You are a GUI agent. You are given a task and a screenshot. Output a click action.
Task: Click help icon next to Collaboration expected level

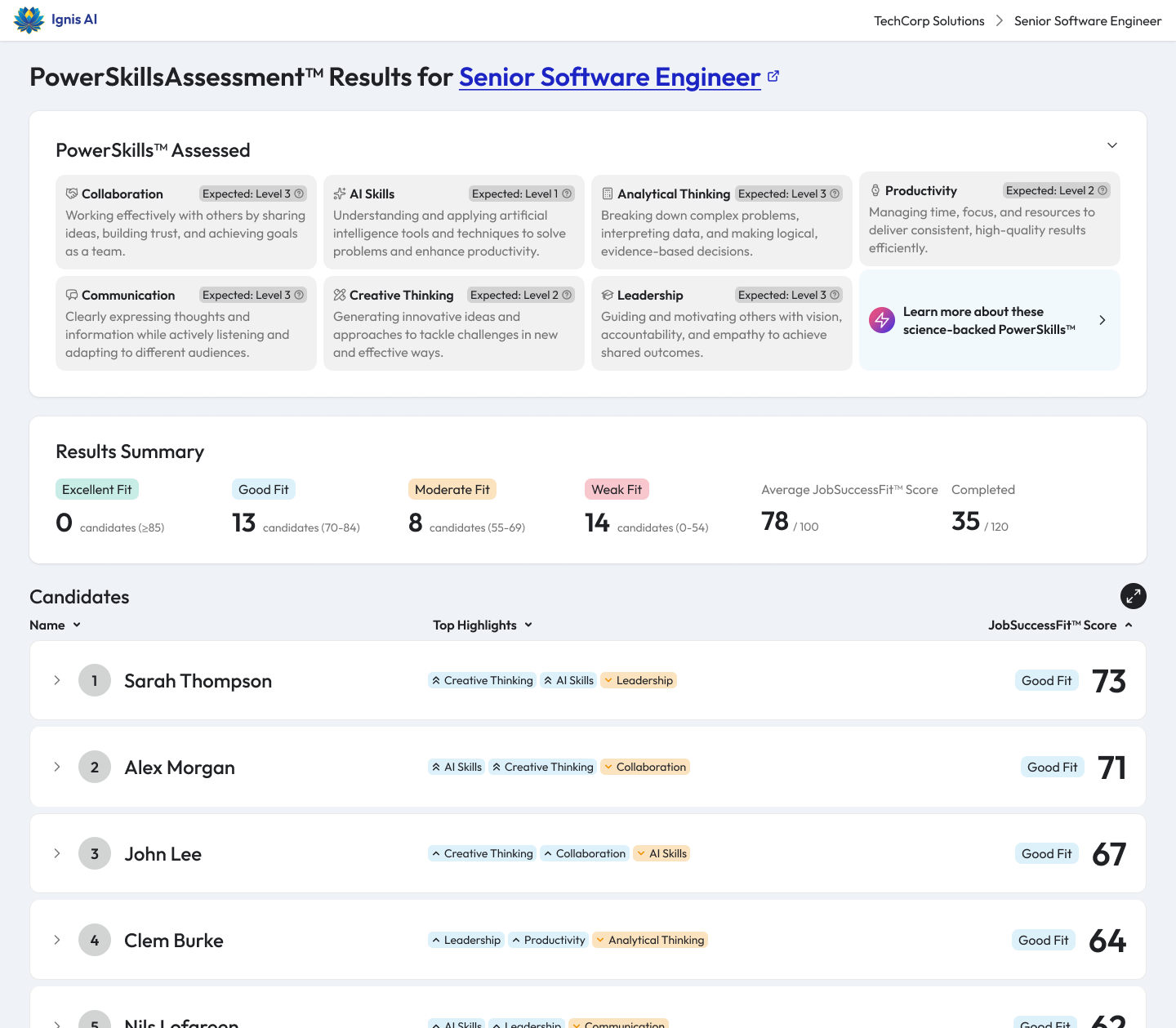tap(299, 194)
